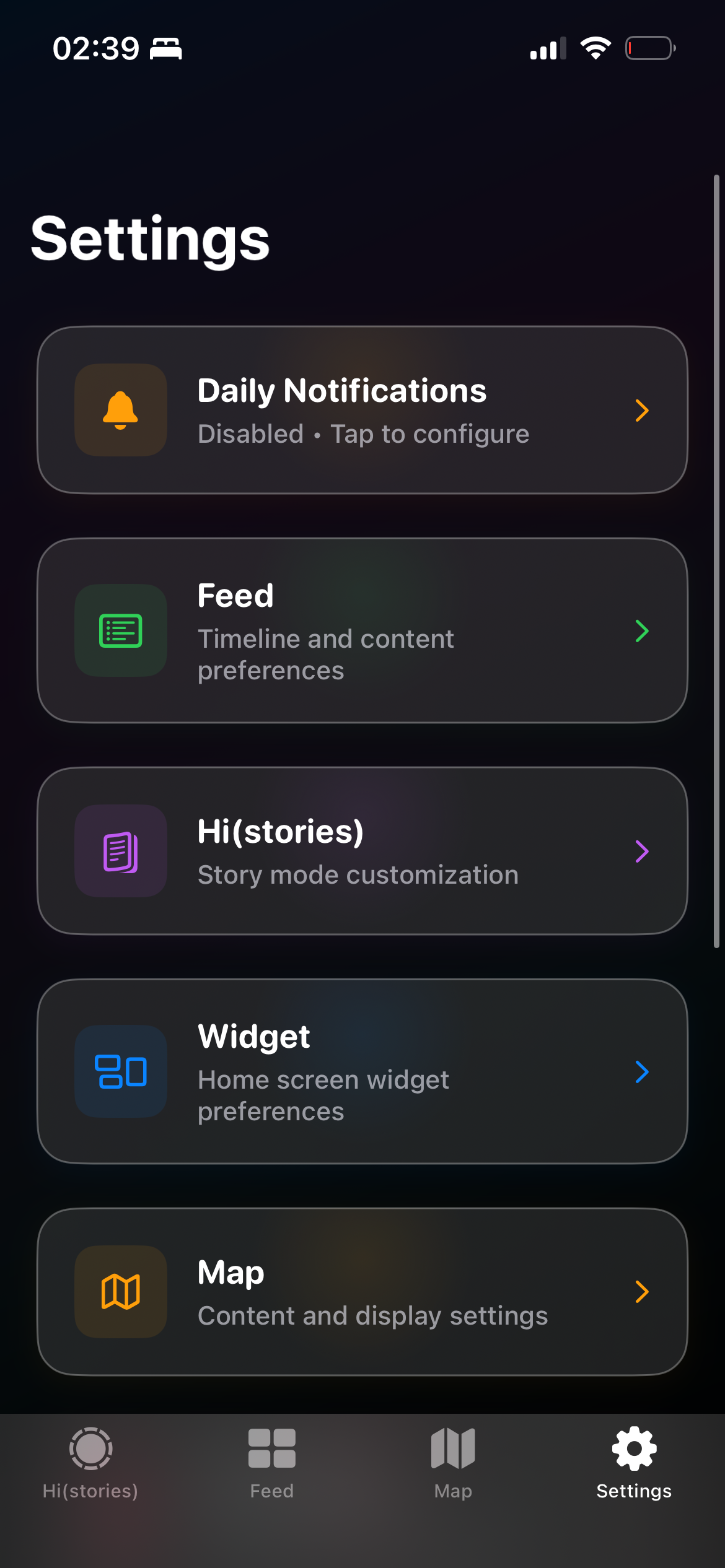The width and height of the screenshot is (725, 1568).
Task: Switch to the Map tab
Action: [453, 1463]
